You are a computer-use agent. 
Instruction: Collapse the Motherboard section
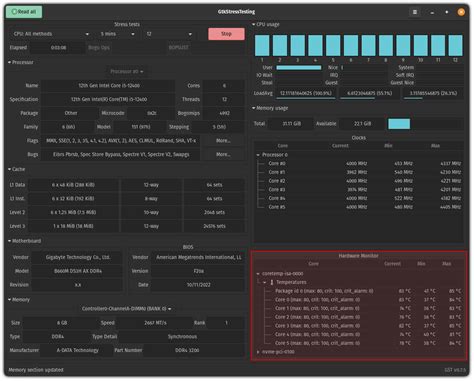pyautogui.click(x=24, y=241)
